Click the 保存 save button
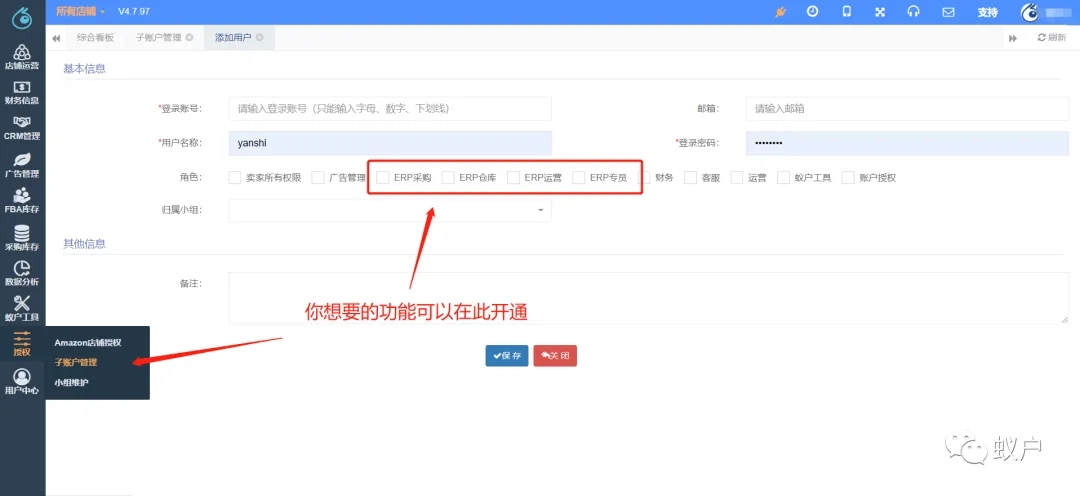The width and height of the screenshot is (1080, 496). (x=507, y=355)
